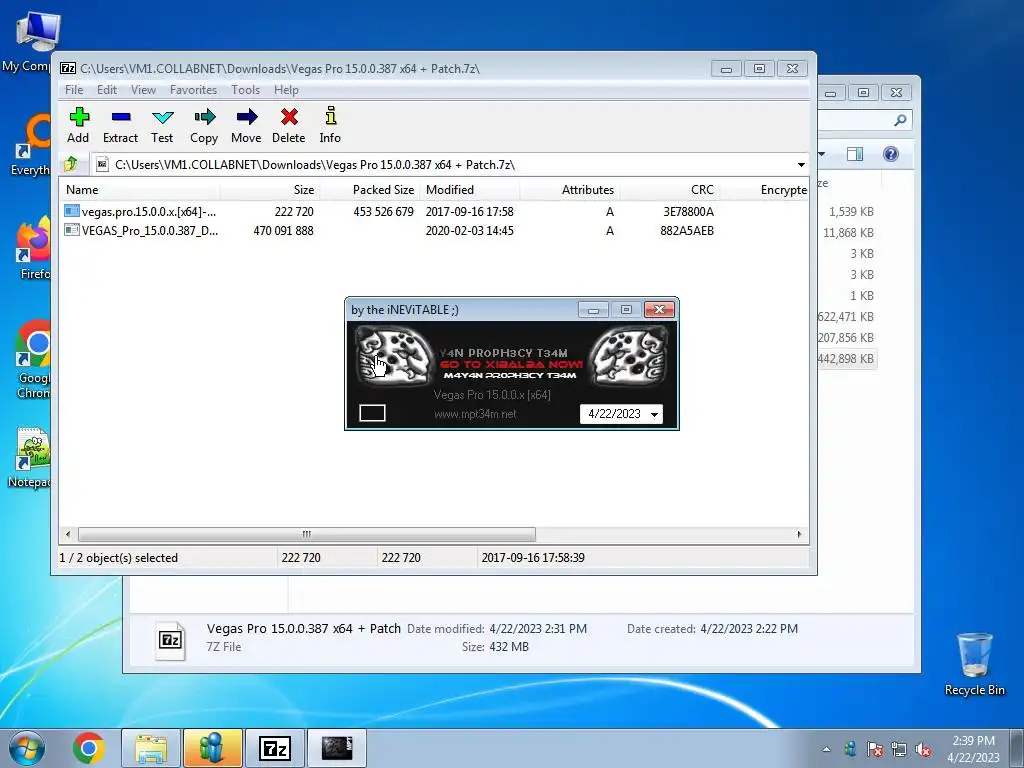Switch to the 7-Zip taskbar button
This screenshot has height=768, width=1024.
point(274,748)
